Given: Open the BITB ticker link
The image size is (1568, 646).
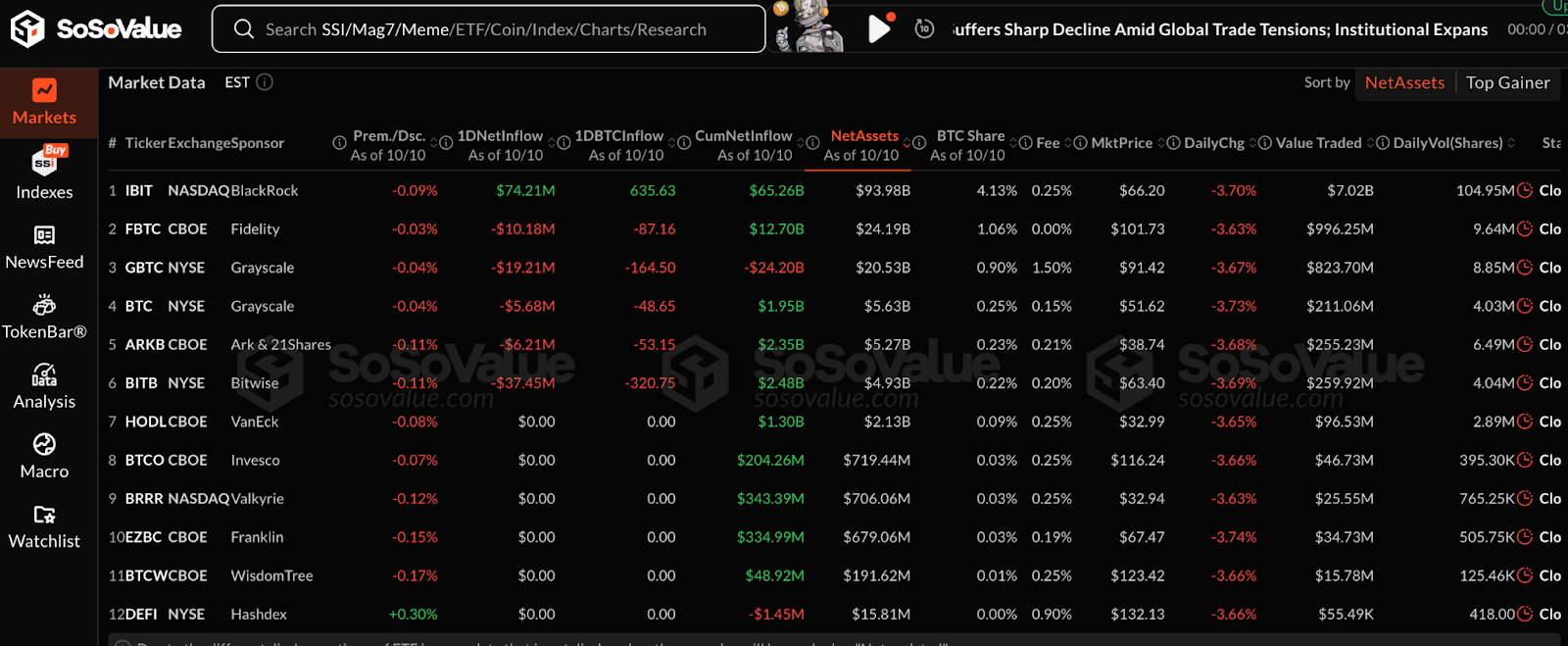Looking at the screenshot, I should click(x=141, y=383).
